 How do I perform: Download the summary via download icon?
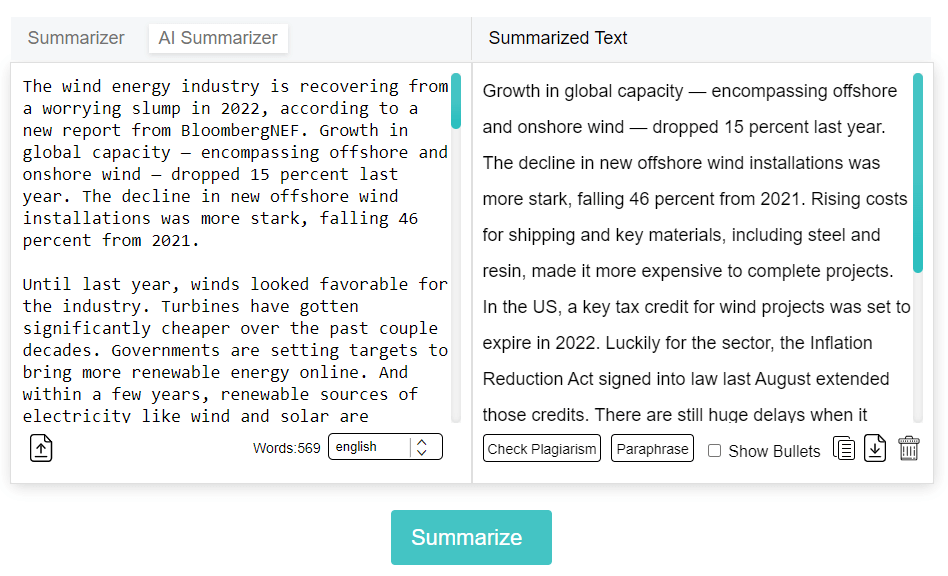point(875,448)
